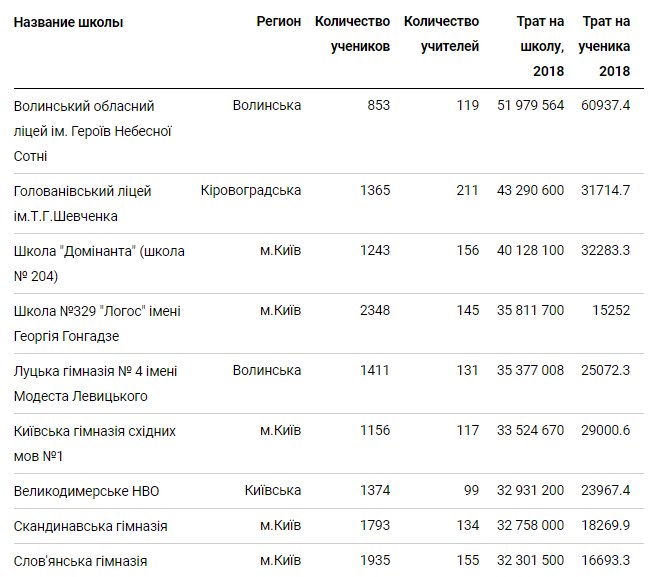Click Київська гімназія східних мов №1
The image size is (653, 577).
pos(94,443)
